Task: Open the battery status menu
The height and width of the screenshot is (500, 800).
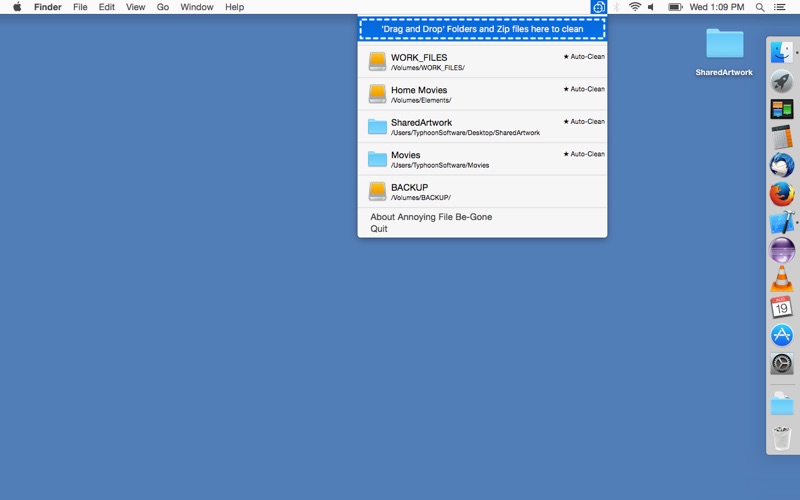Action: 675,7
